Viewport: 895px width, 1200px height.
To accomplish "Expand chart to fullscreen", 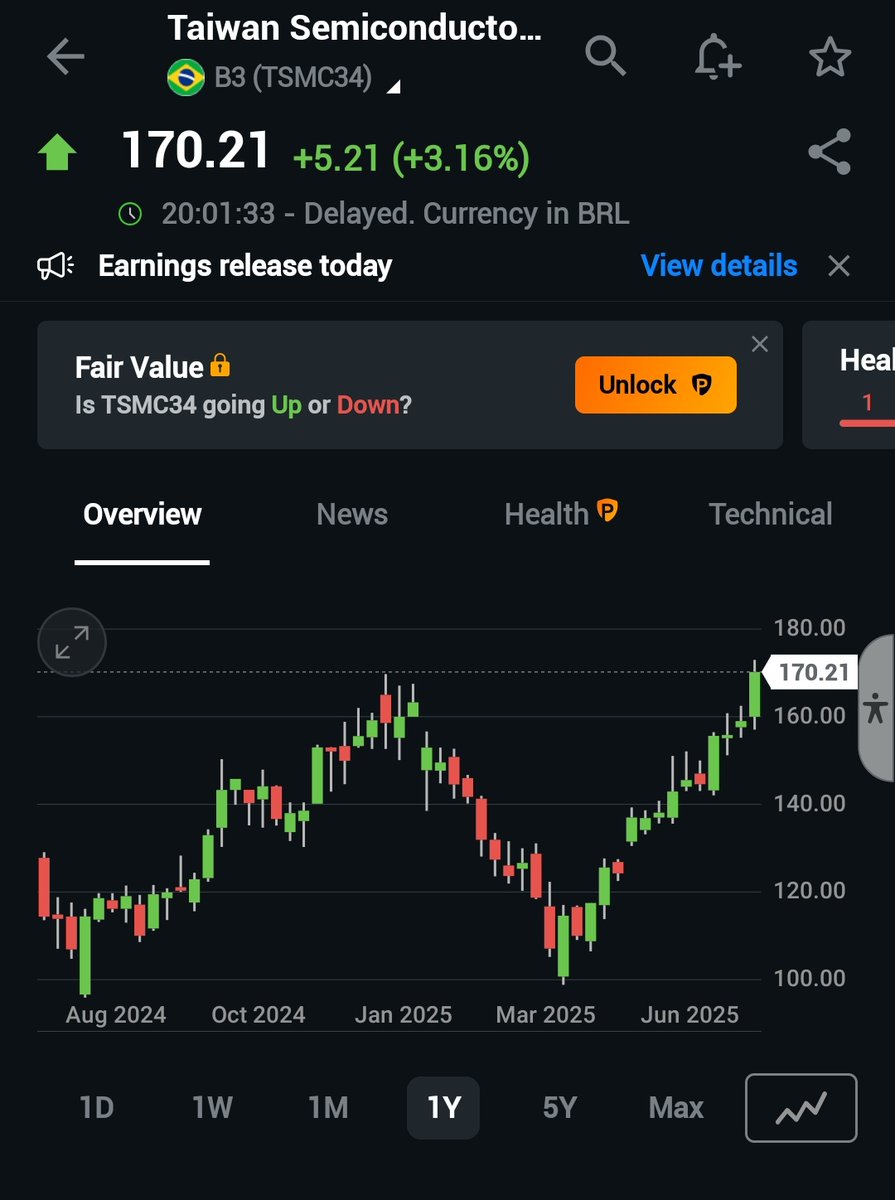I will point(71,642).
